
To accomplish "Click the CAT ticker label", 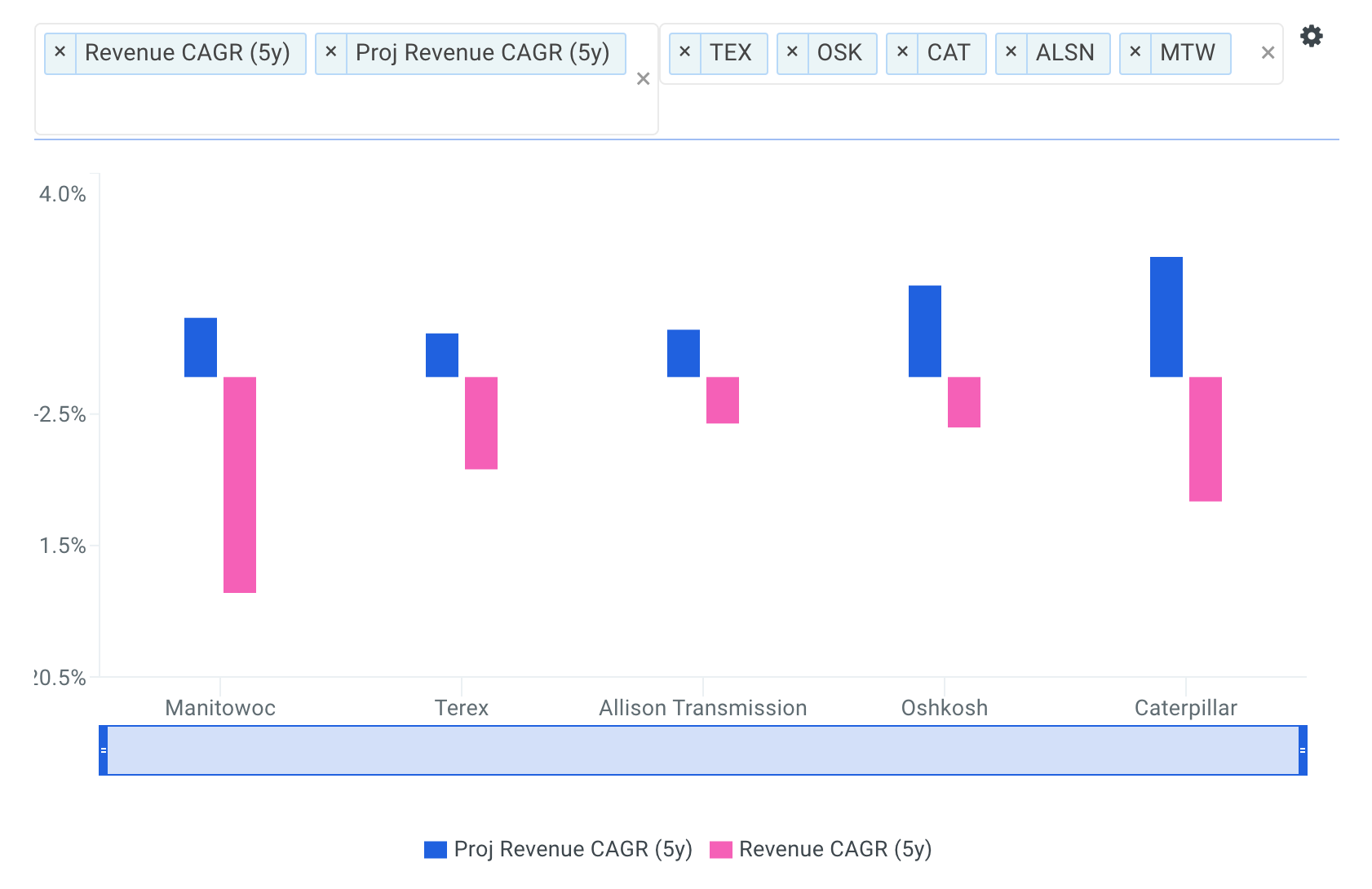I will pyautogui.click(x=949, y=53).
